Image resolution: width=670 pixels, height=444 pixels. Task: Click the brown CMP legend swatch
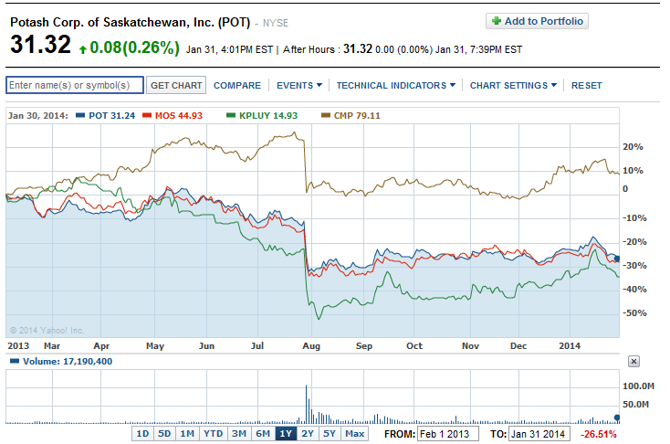pyautogui.click(x=326, y=115)
